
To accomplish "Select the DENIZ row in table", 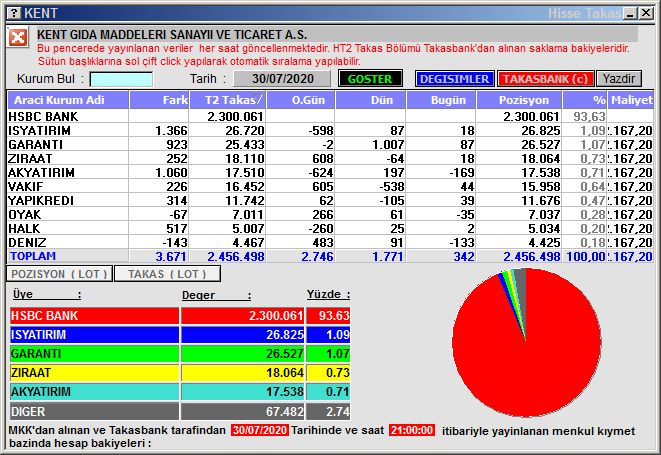I will 330,242.
